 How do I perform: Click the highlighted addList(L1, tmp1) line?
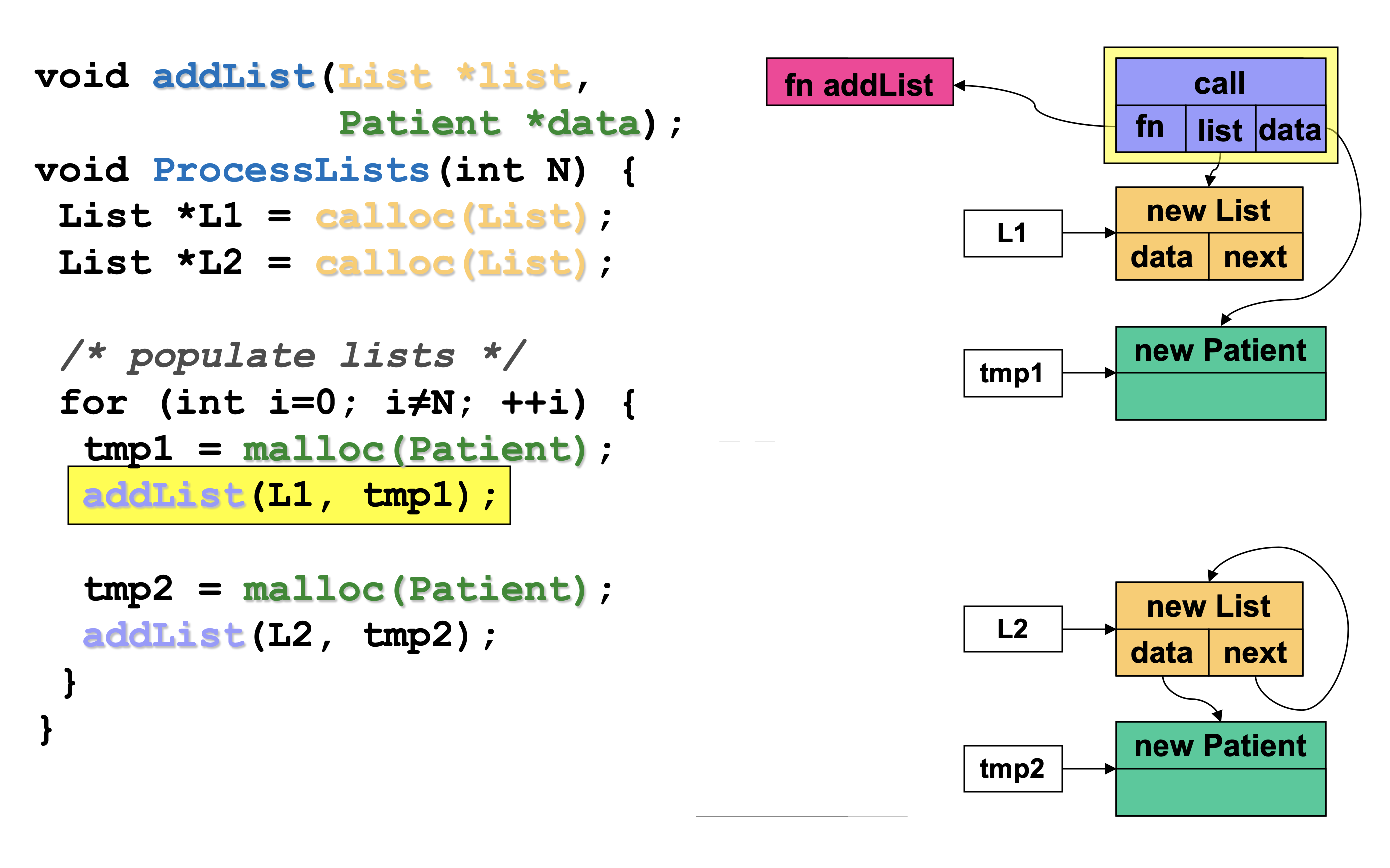[289, 495]
